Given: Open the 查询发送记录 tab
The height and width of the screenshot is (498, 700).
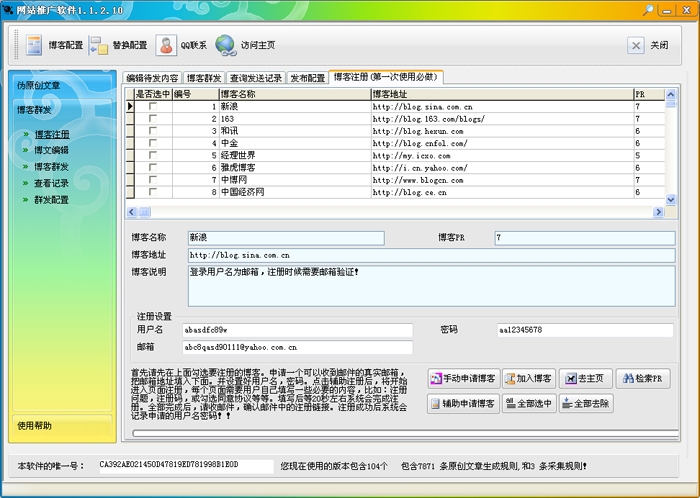Looking at the screenshot, I should click(x=255, y=77).
